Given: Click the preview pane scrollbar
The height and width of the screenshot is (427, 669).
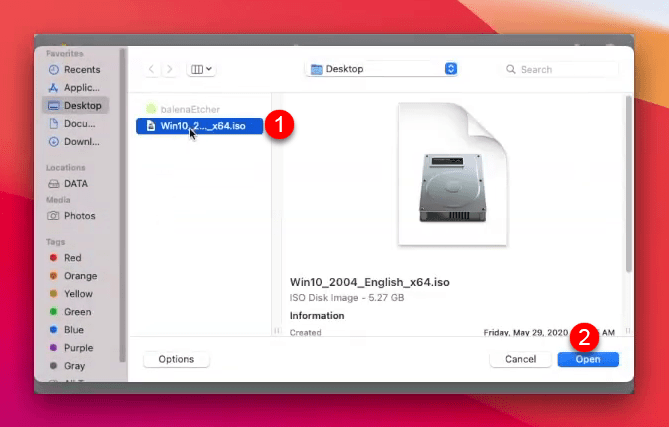Looking at the screenshot, I should pos(628,183).
